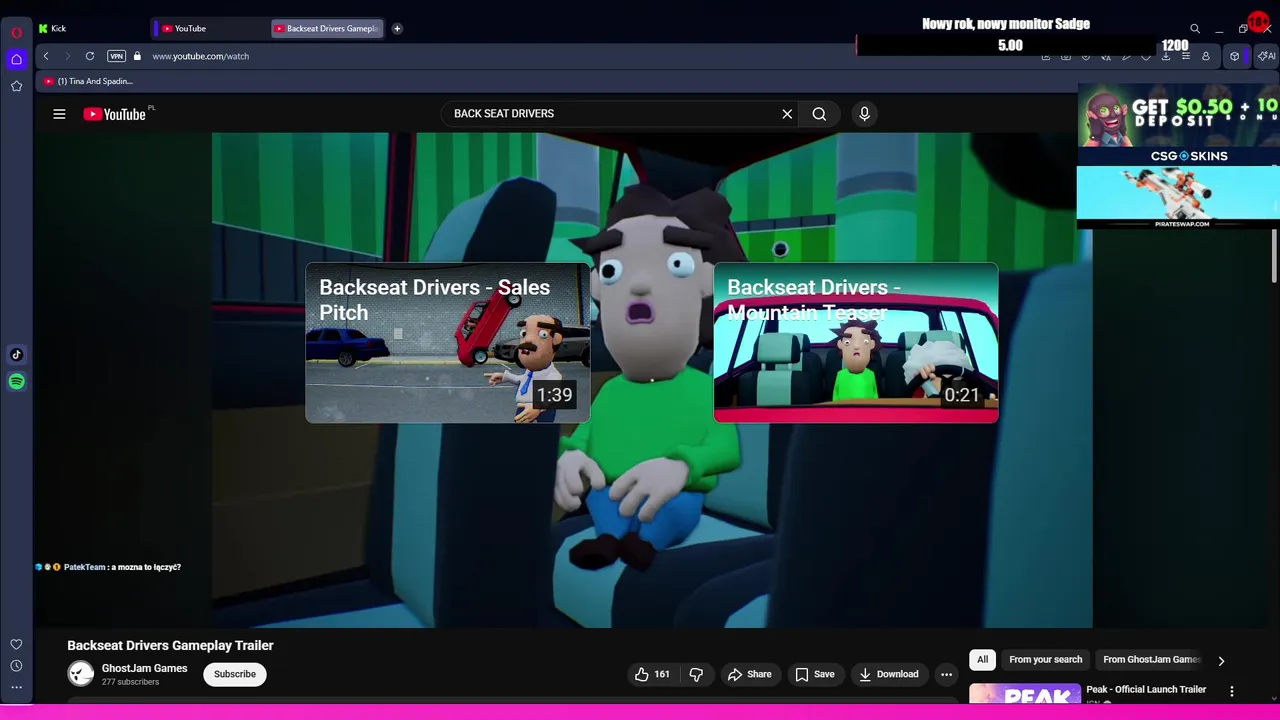This screenshot has height=720, width=1280.
Task: Save video to a playlist
Action: click(815, 674)
